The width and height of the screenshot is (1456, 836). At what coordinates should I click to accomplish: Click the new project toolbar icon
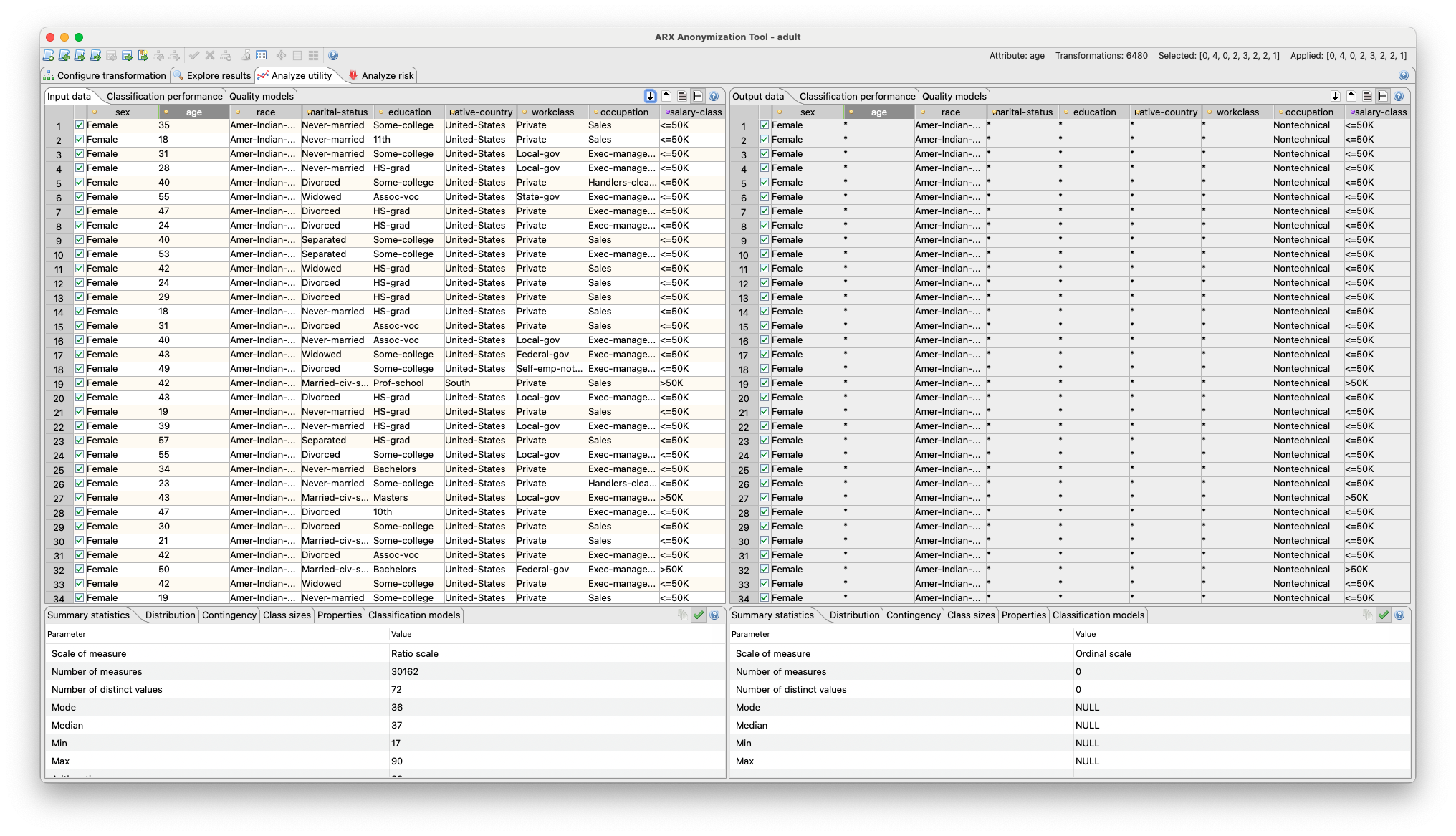pos(48,56)
